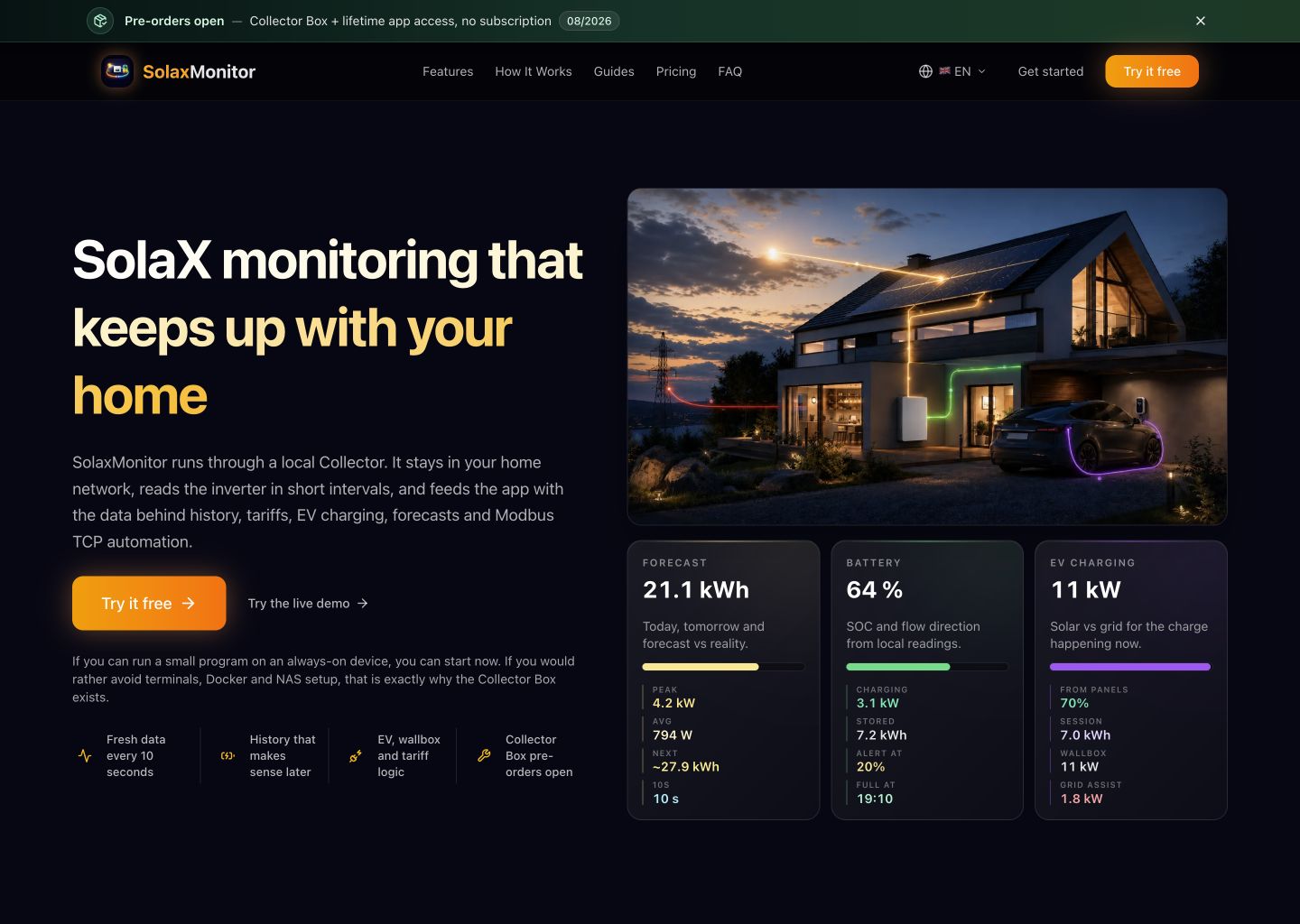Click the yellow Forecast progress bar

723,667
